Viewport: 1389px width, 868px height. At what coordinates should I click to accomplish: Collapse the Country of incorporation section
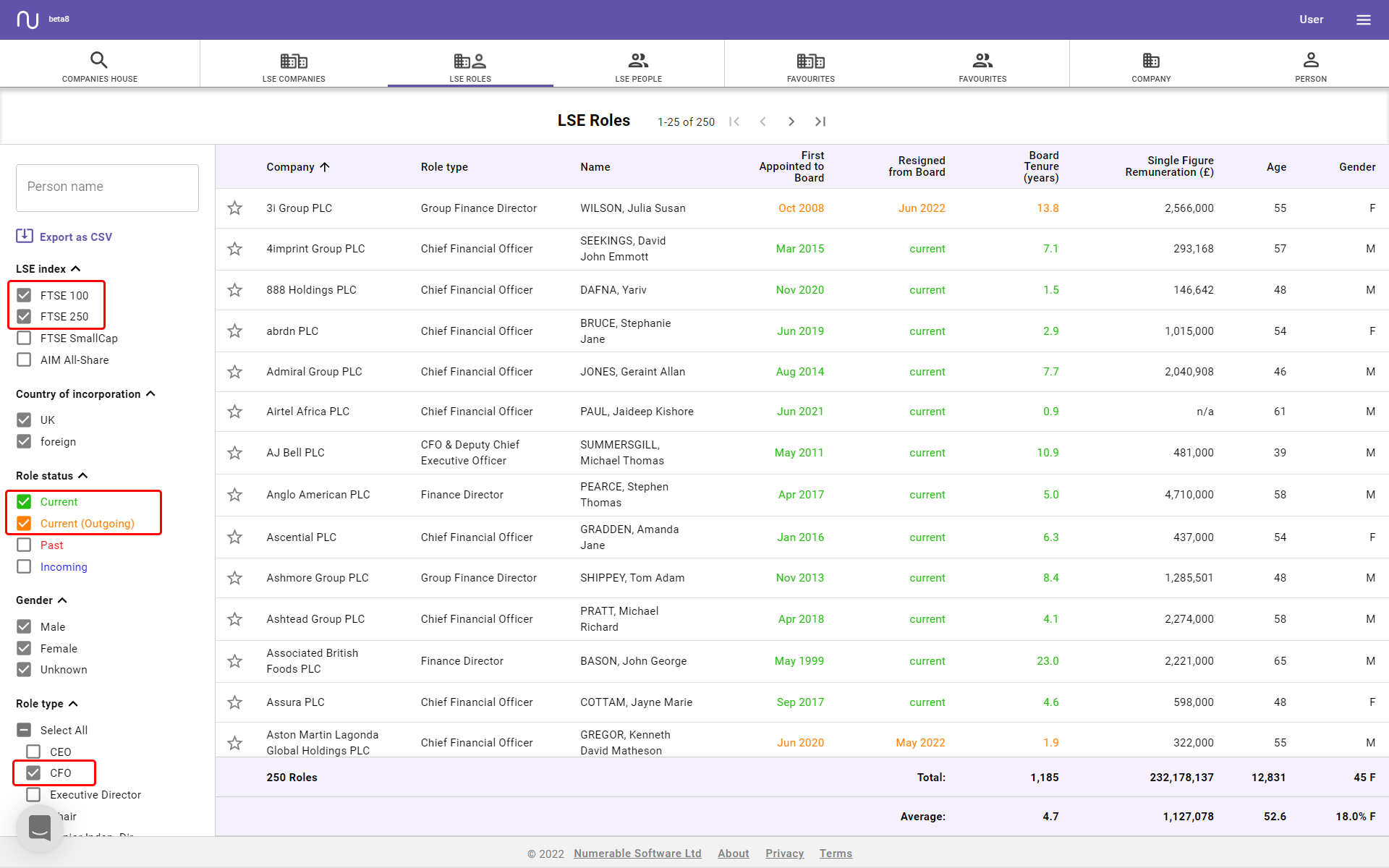pos(150,393)
